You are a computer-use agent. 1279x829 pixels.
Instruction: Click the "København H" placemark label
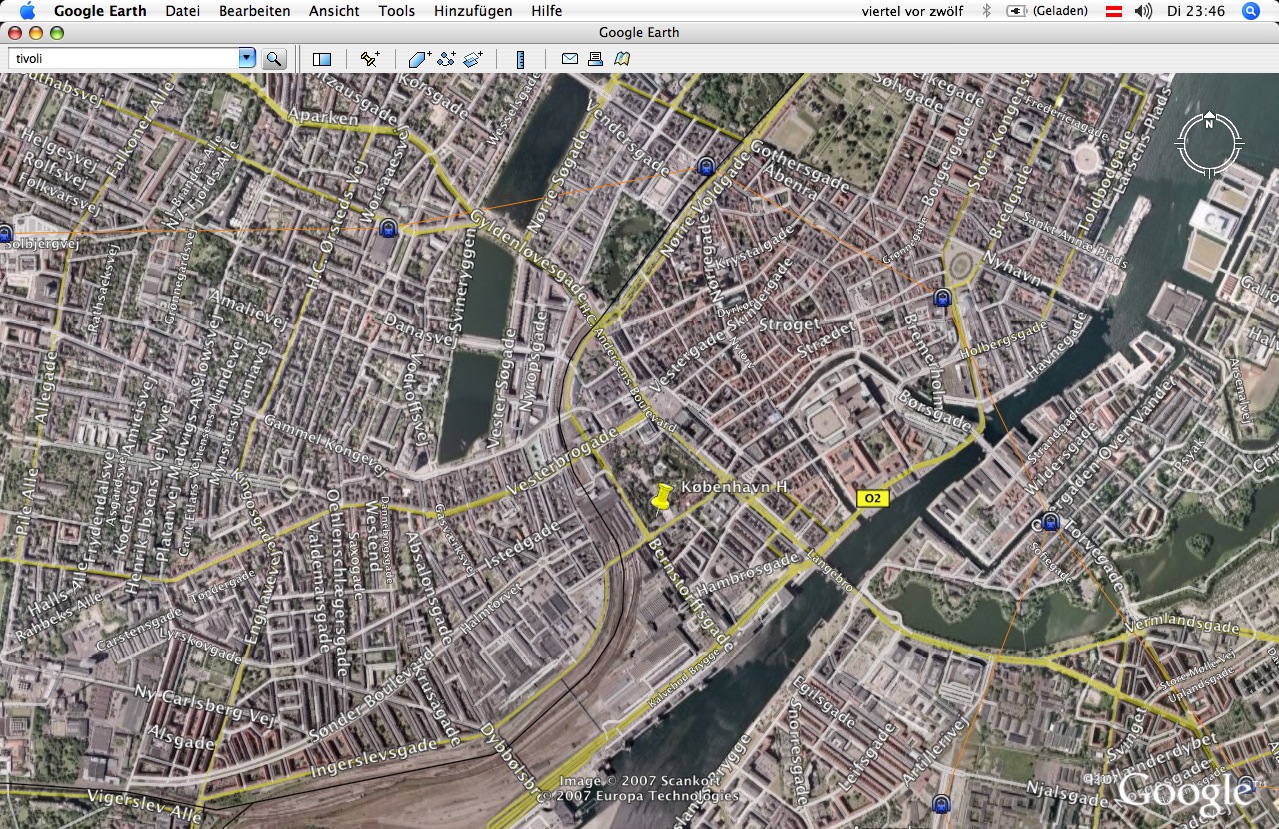735,487
